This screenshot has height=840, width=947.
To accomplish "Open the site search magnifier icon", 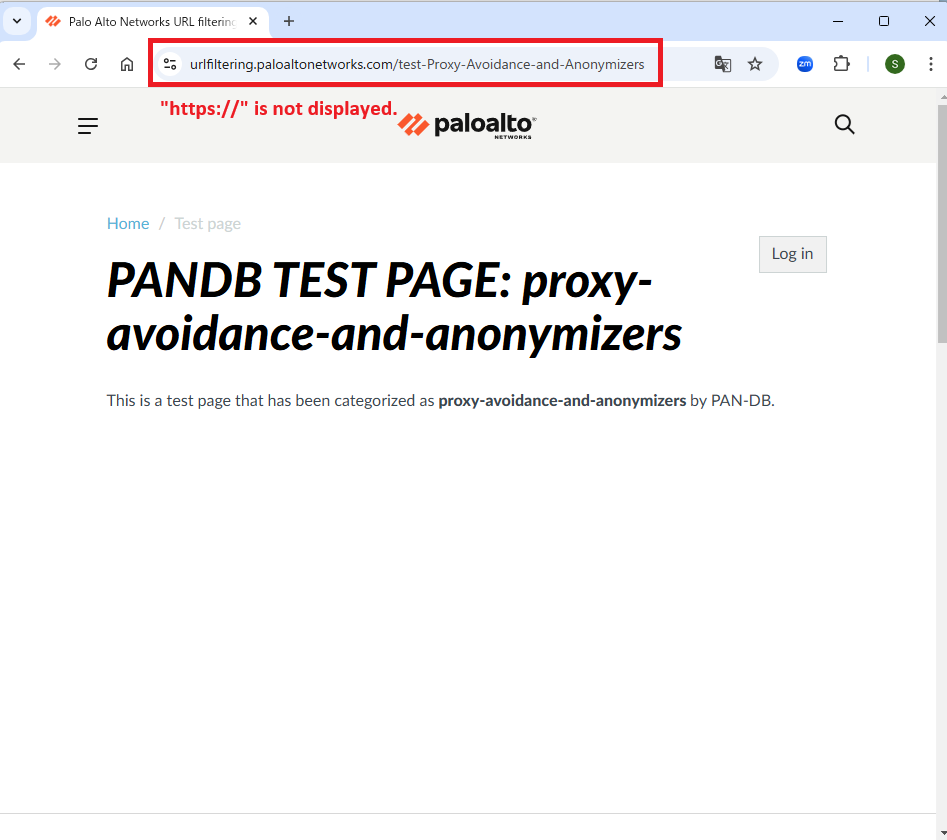I will tap(844, 124).
